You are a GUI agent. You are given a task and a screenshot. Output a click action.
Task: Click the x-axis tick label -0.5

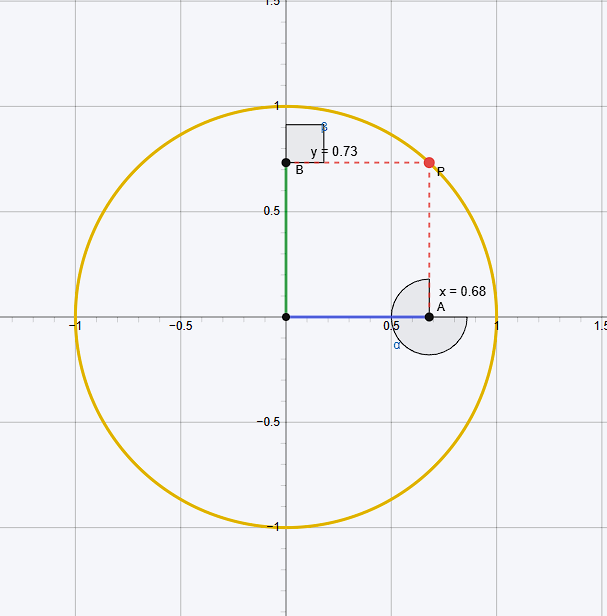[181, 326]
